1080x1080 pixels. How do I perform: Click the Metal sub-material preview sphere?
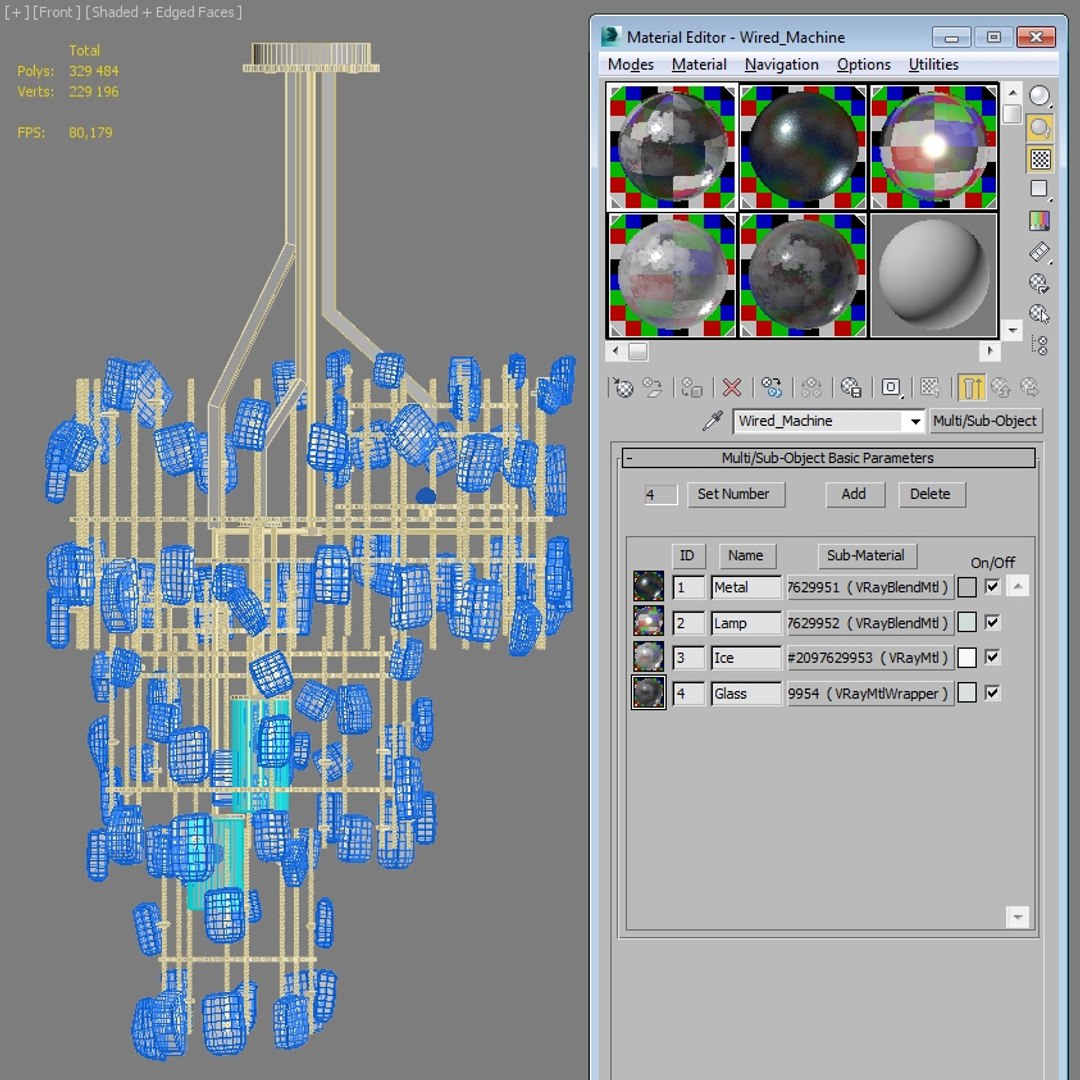pos(648,586)
